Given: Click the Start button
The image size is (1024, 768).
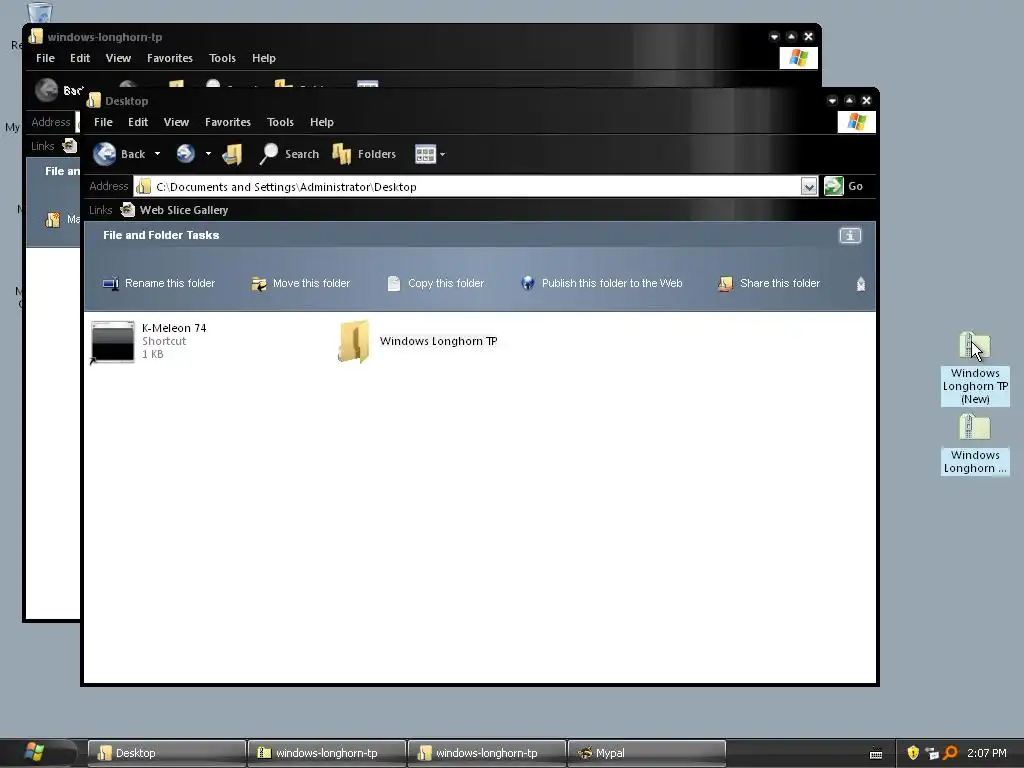Looking at the screenshot, I should (x=34, y=752).
